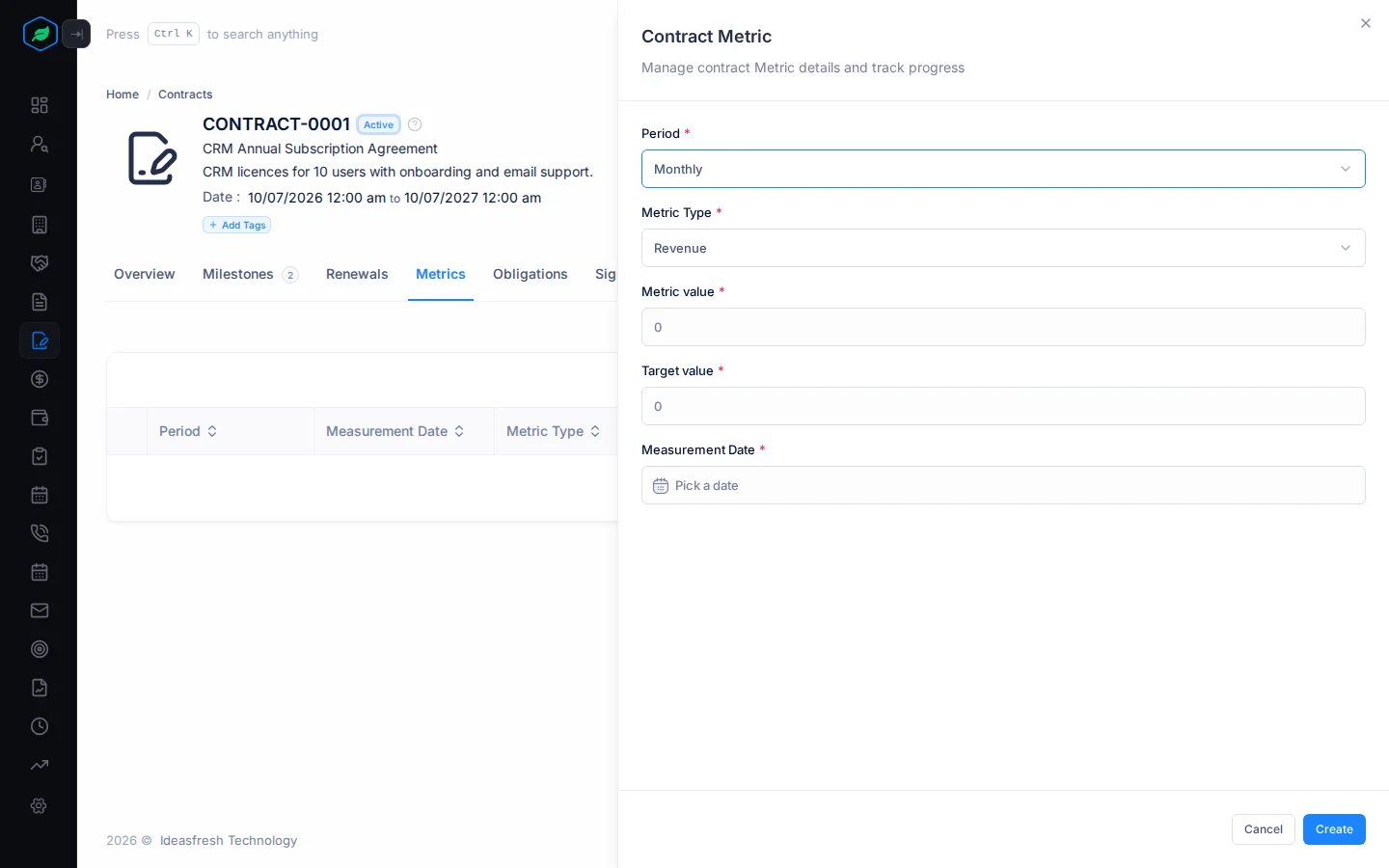
Task: Select the highlighted contracts icon in sidebar
Action: pyautogui.click(x=40, y=340)
